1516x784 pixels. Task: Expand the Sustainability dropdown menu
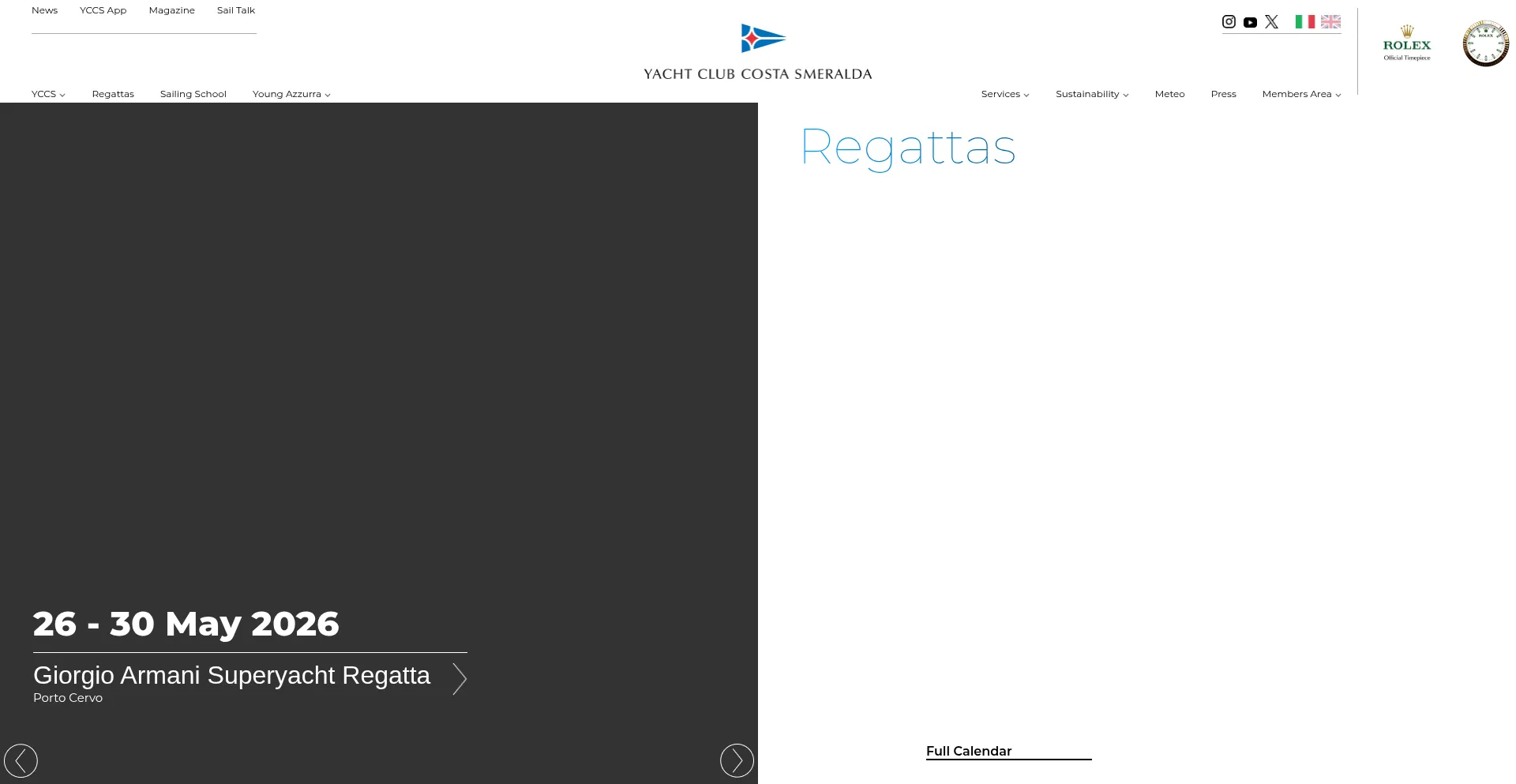[1092, 94]
